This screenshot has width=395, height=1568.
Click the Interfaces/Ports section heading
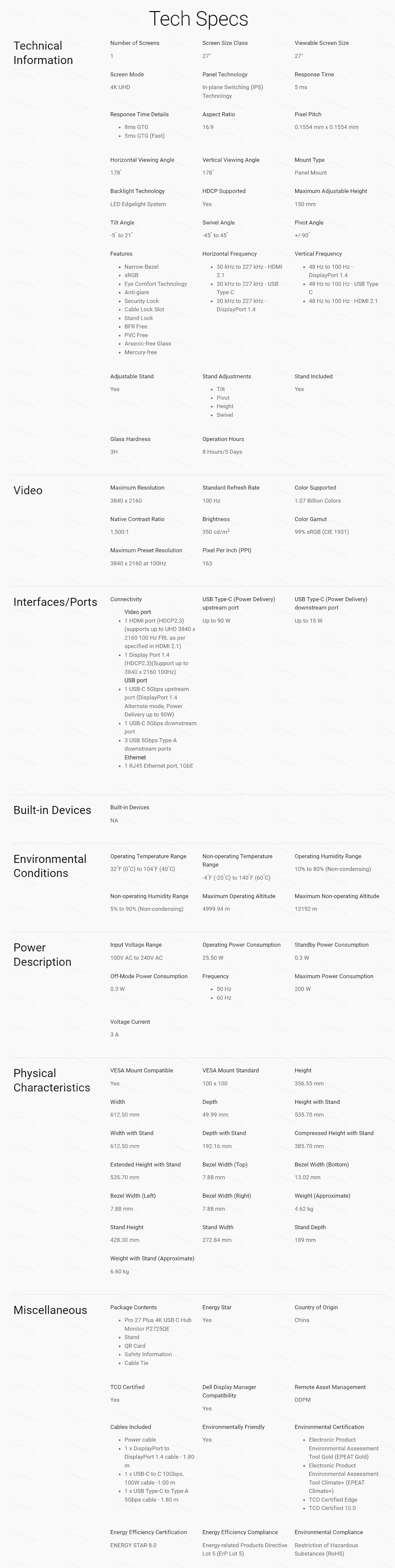pyautogui.click(x=55, y=602)
